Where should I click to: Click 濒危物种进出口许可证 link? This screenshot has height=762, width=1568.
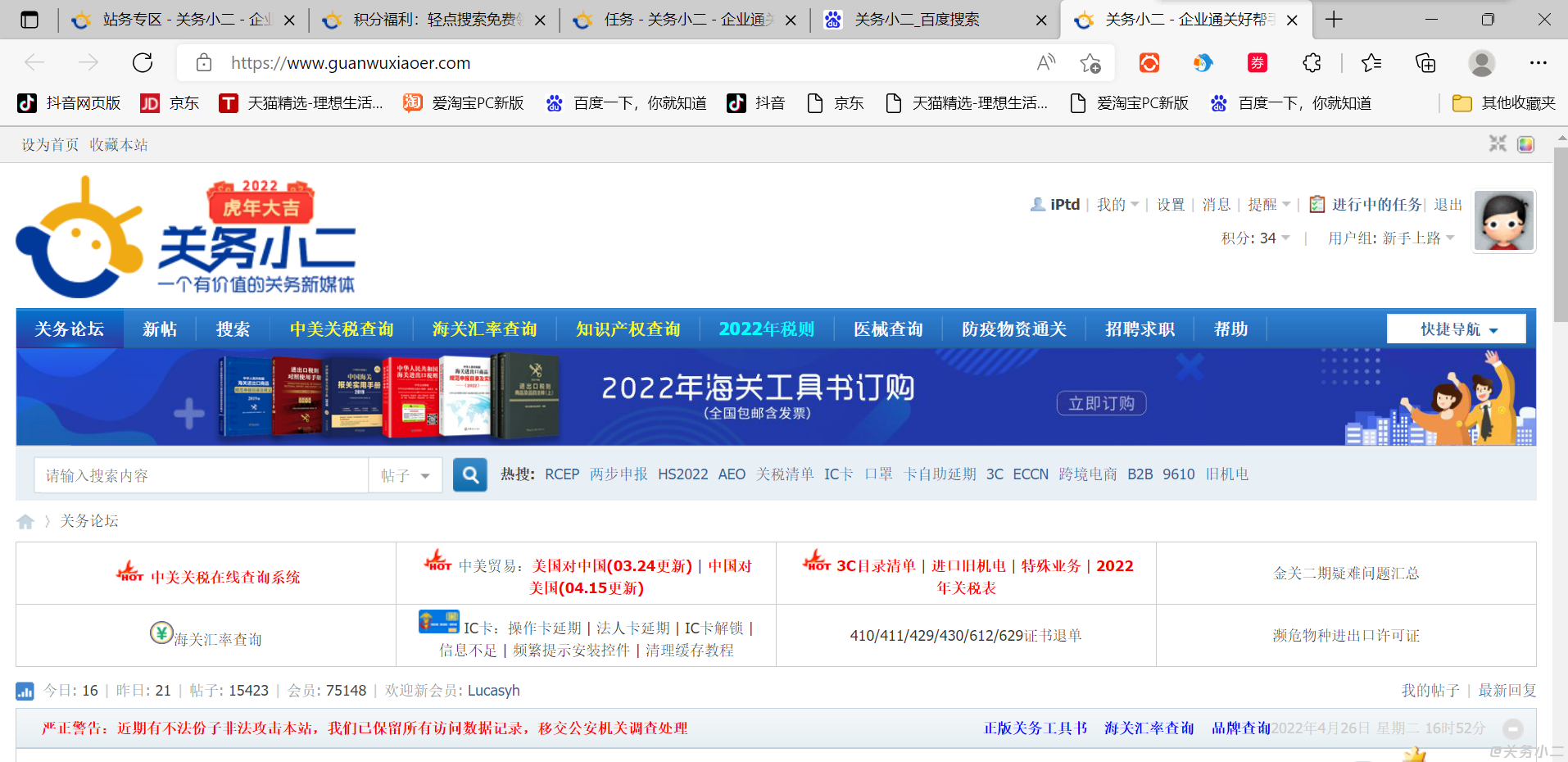pos(1346,636)
